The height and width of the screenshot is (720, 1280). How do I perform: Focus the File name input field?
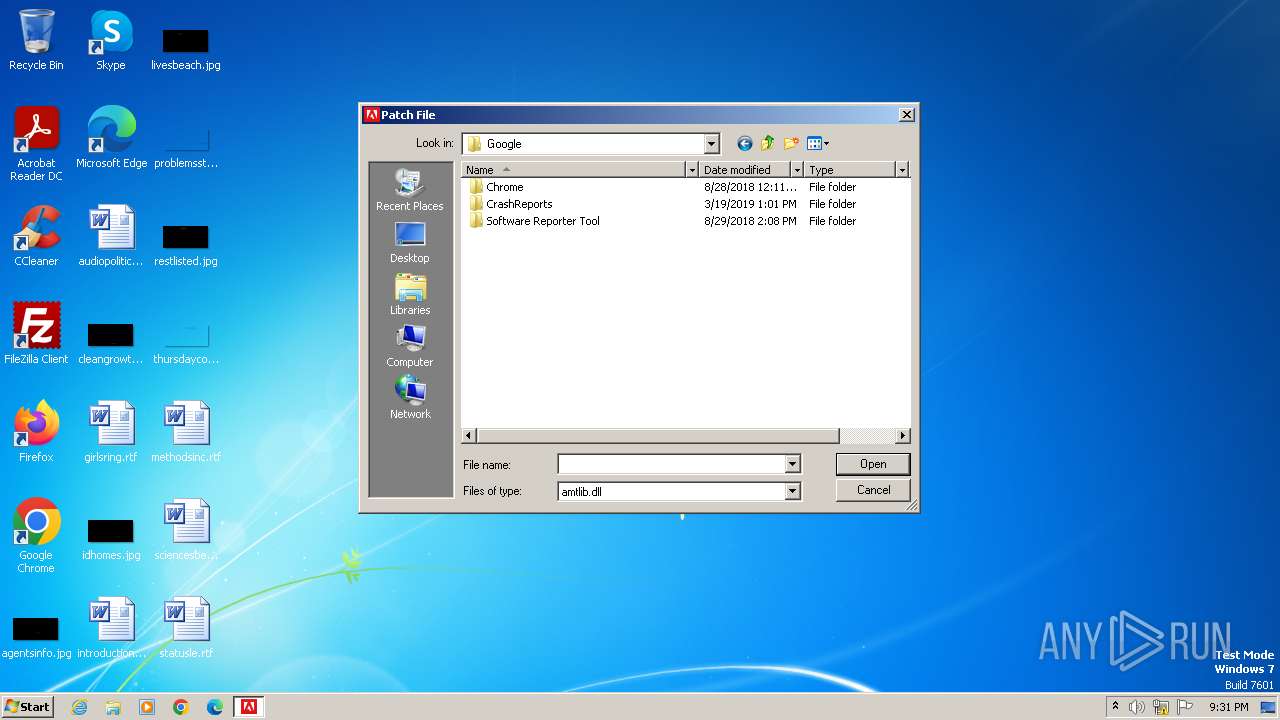coord(671,464)
